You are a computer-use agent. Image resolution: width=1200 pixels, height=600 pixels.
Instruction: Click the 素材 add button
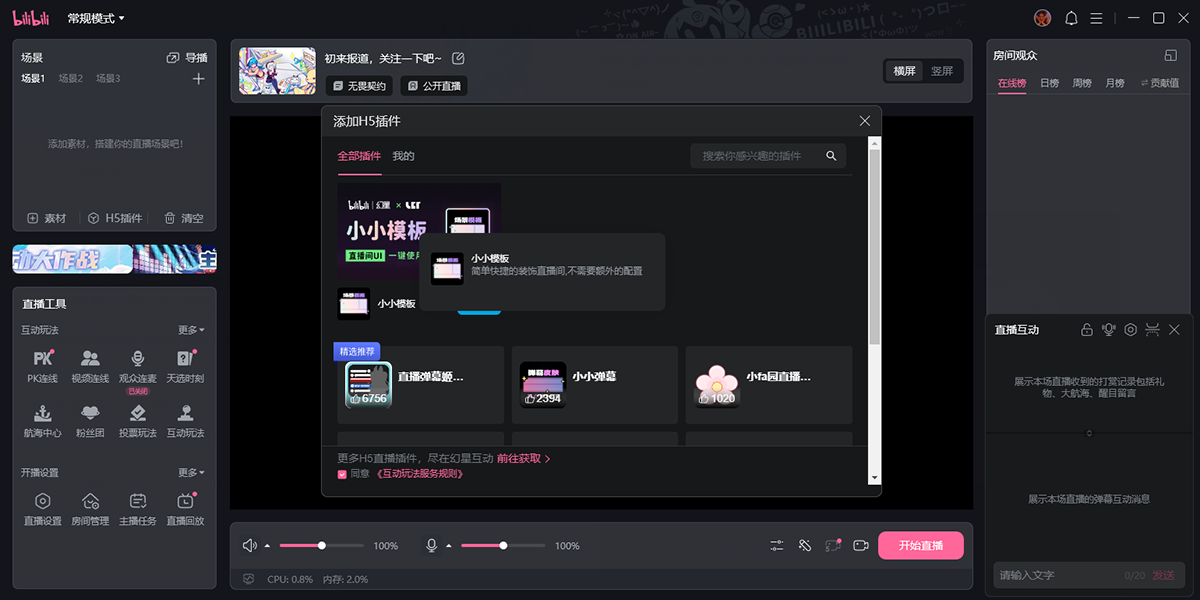point(47,218)
